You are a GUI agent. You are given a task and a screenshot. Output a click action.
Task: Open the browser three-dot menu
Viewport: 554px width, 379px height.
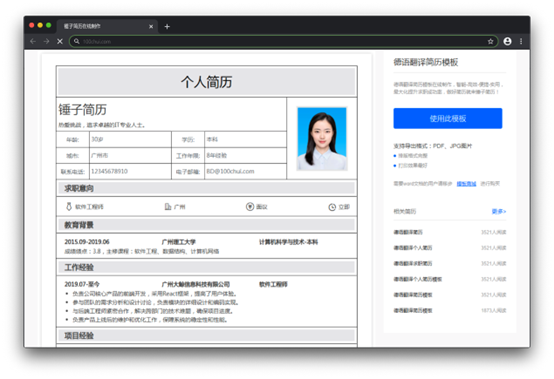click(x=521, y=41)
